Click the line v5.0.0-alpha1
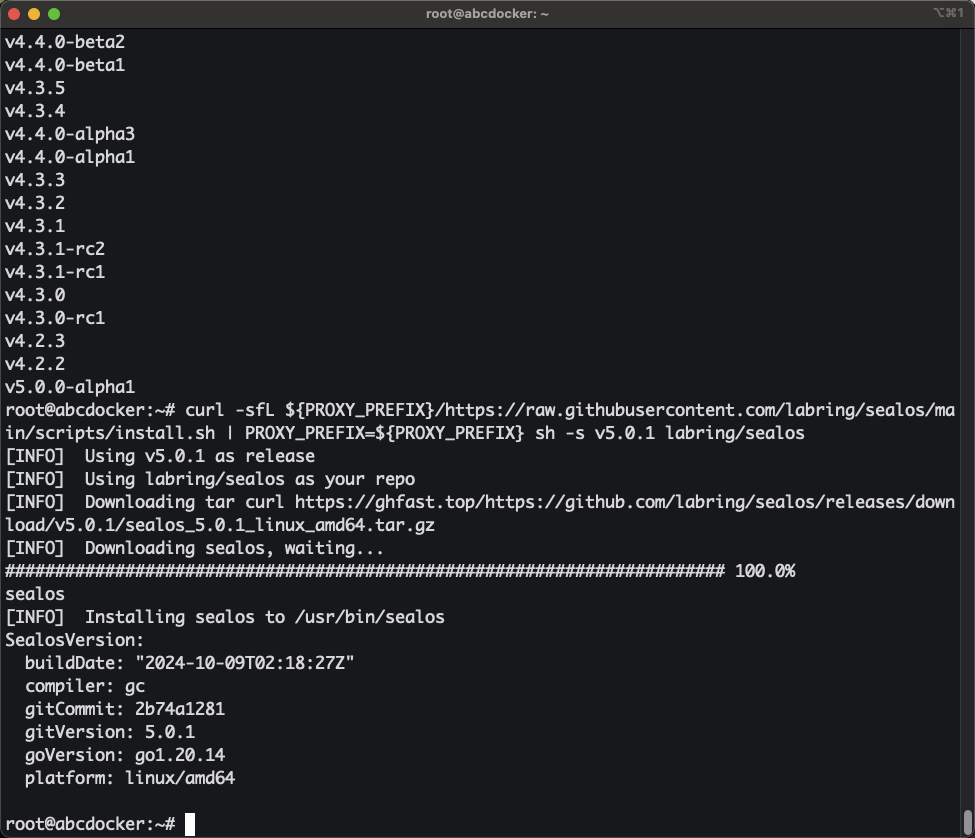975x838 pixels. point(70,387)
